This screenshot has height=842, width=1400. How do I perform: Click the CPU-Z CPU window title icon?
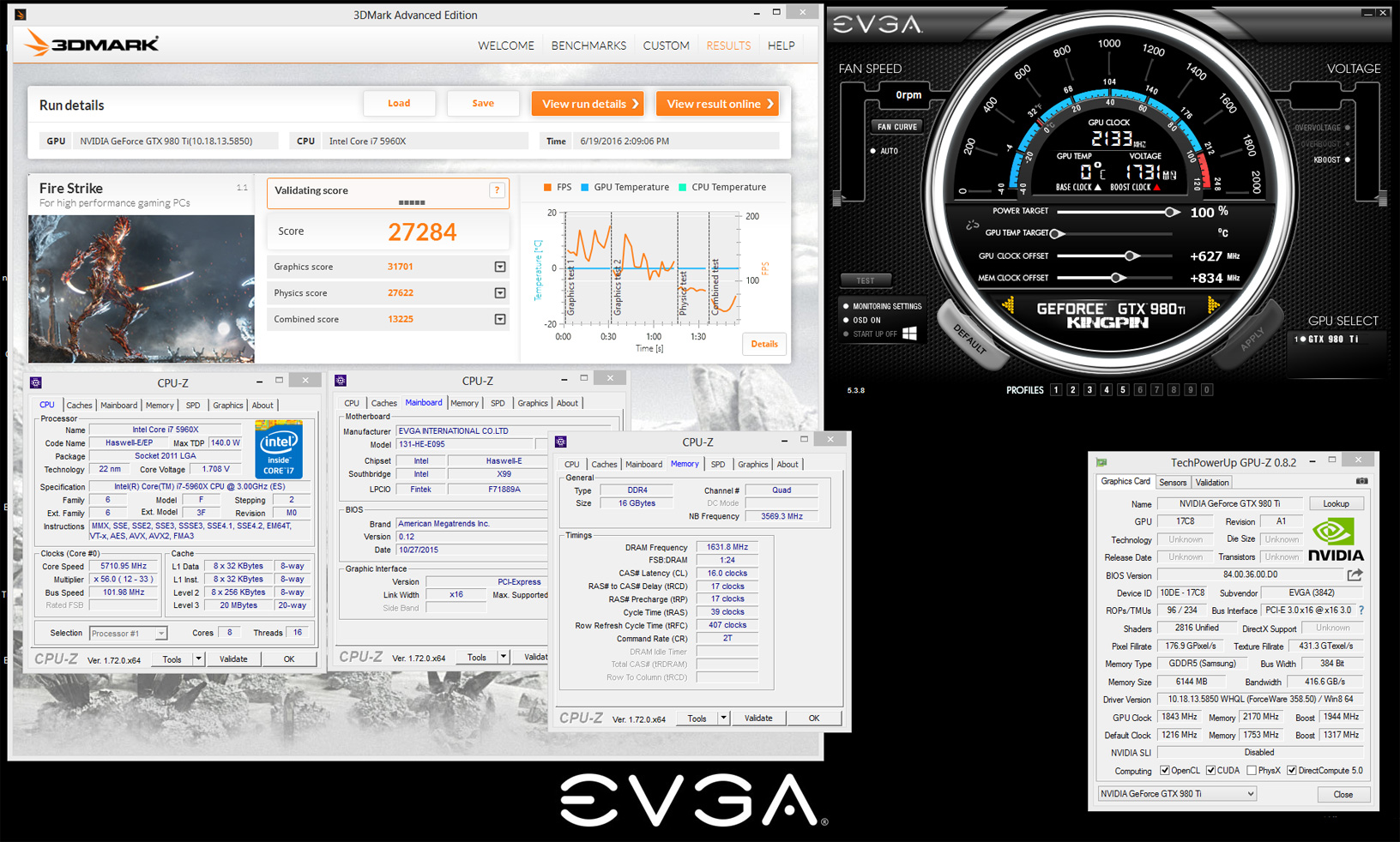coord(36,382)
